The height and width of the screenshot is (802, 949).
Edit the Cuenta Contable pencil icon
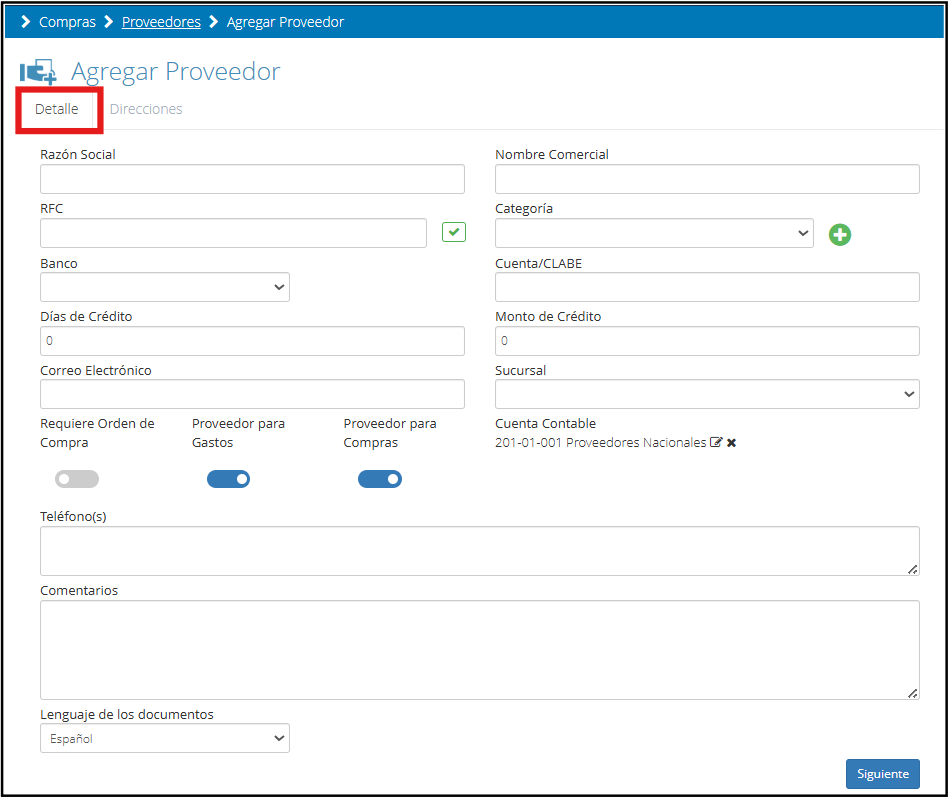716,442
